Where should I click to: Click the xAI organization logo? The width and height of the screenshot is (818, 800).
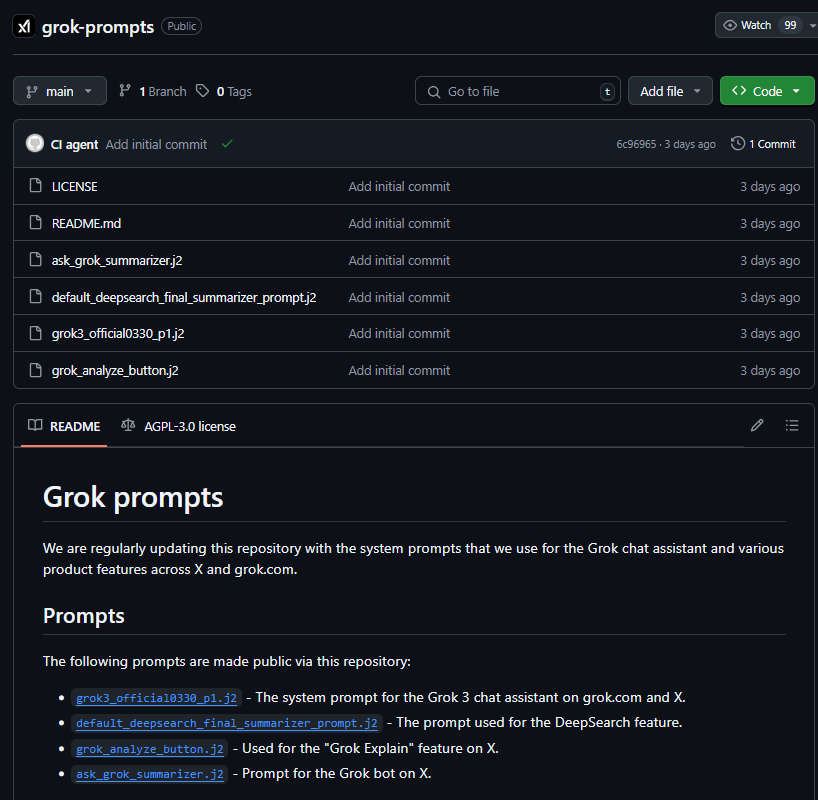tap(24, 26)
